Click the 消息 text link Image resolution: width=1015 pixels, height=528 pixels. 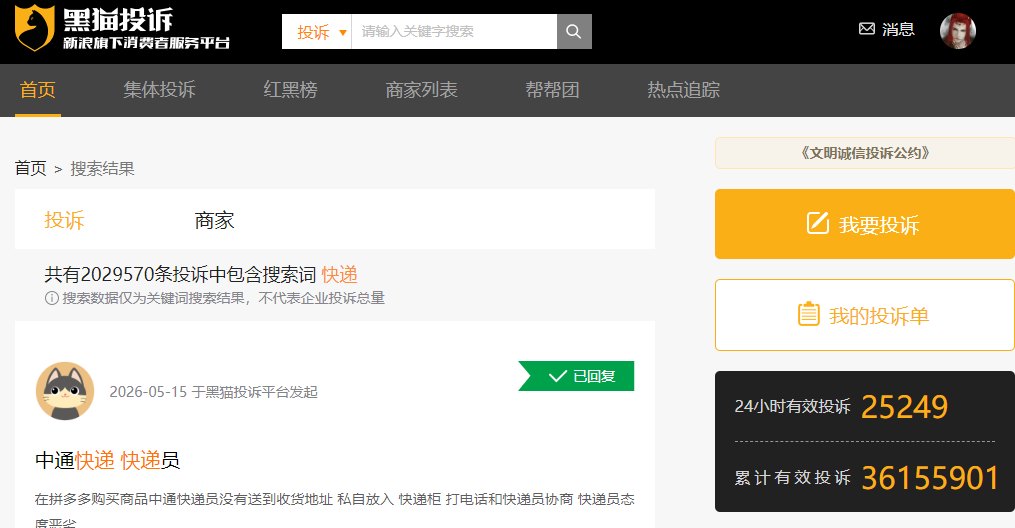898,29
